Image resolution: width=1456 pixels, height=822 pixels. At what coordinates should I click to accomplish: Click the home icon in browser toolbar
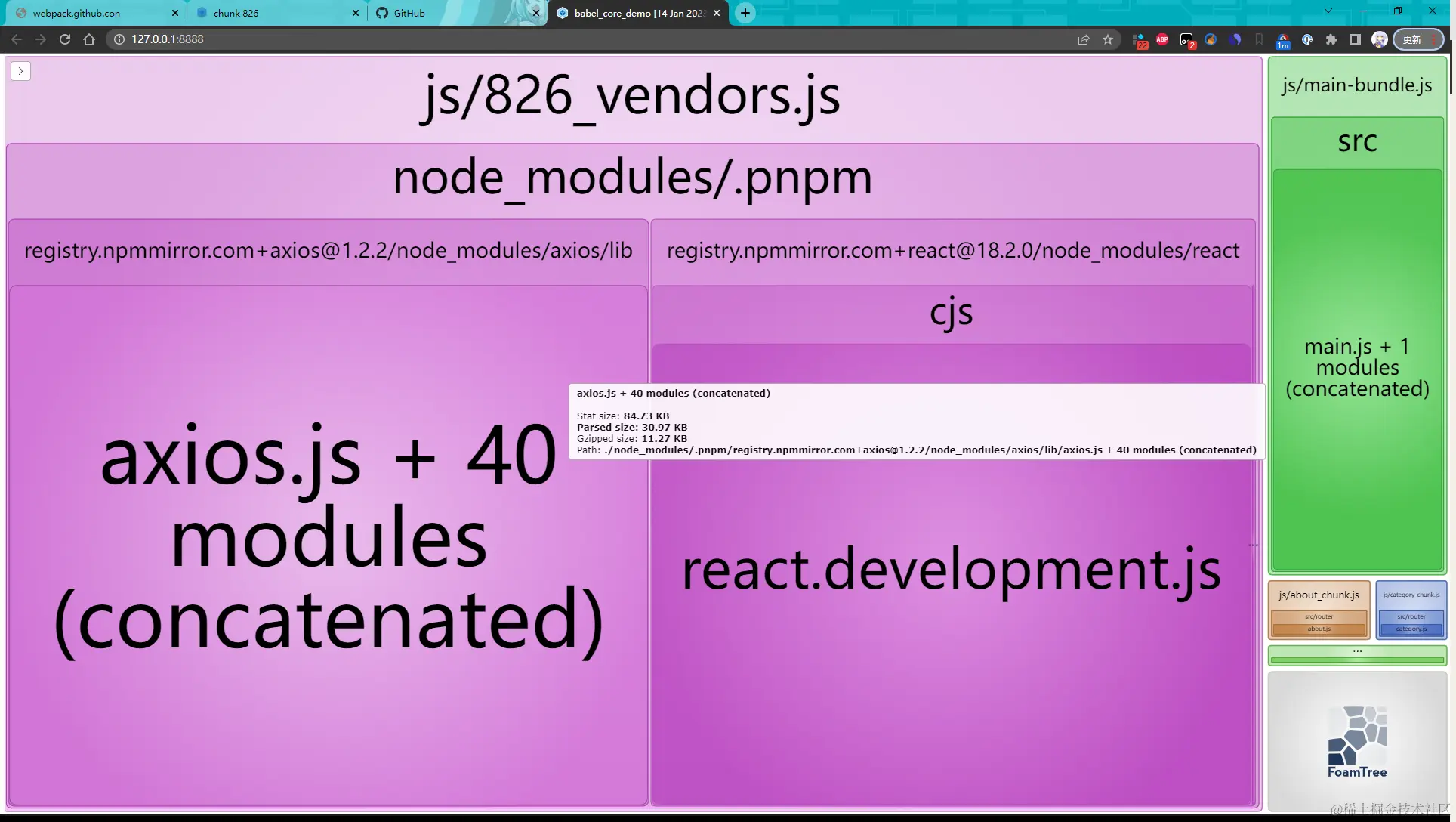pos(89,39)
